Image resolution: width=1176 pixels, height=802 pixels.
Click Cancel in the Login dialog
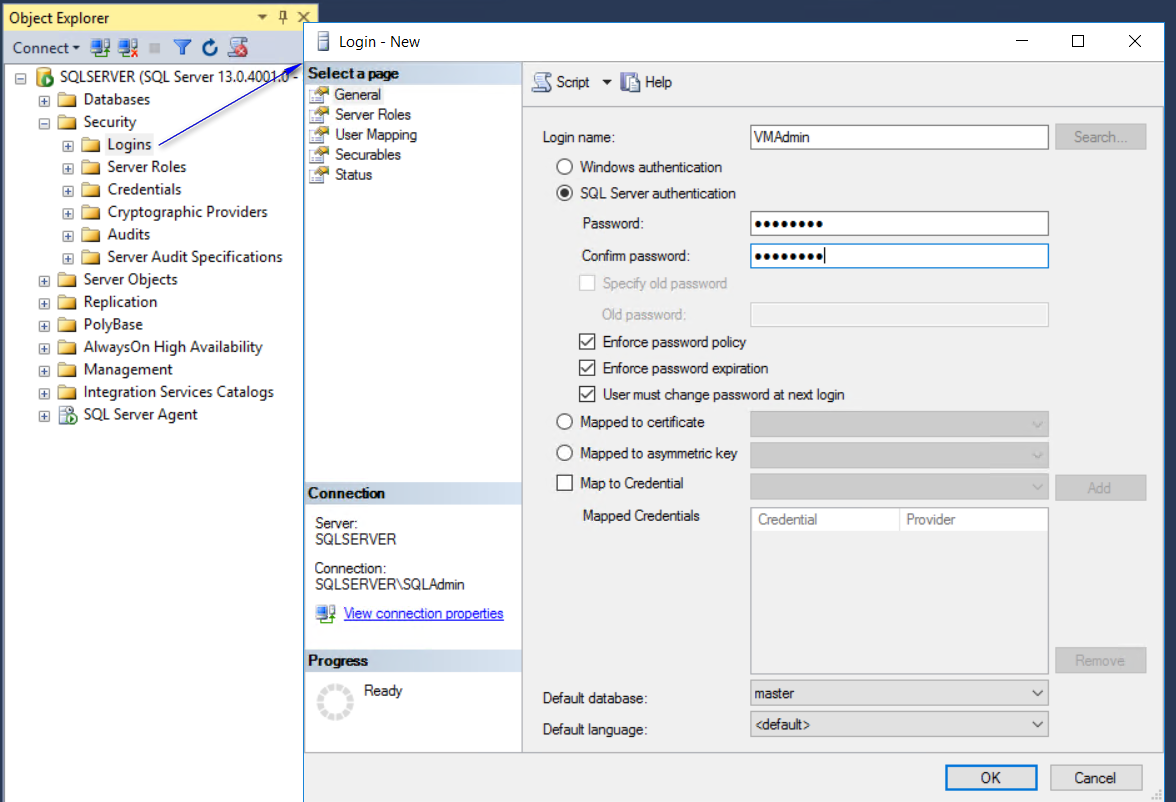(1096, 778)
